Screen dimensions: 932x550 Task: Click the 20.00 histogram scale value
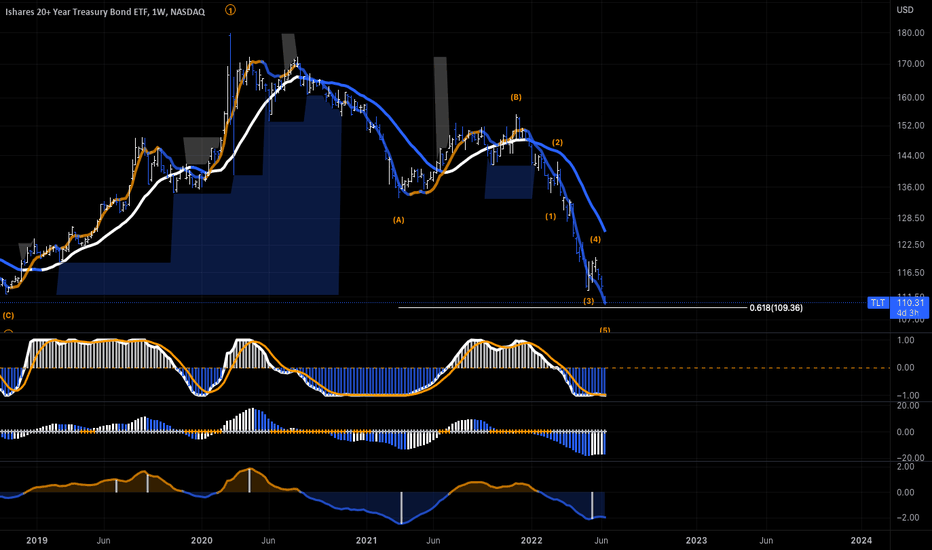click(x=908, y=406)
